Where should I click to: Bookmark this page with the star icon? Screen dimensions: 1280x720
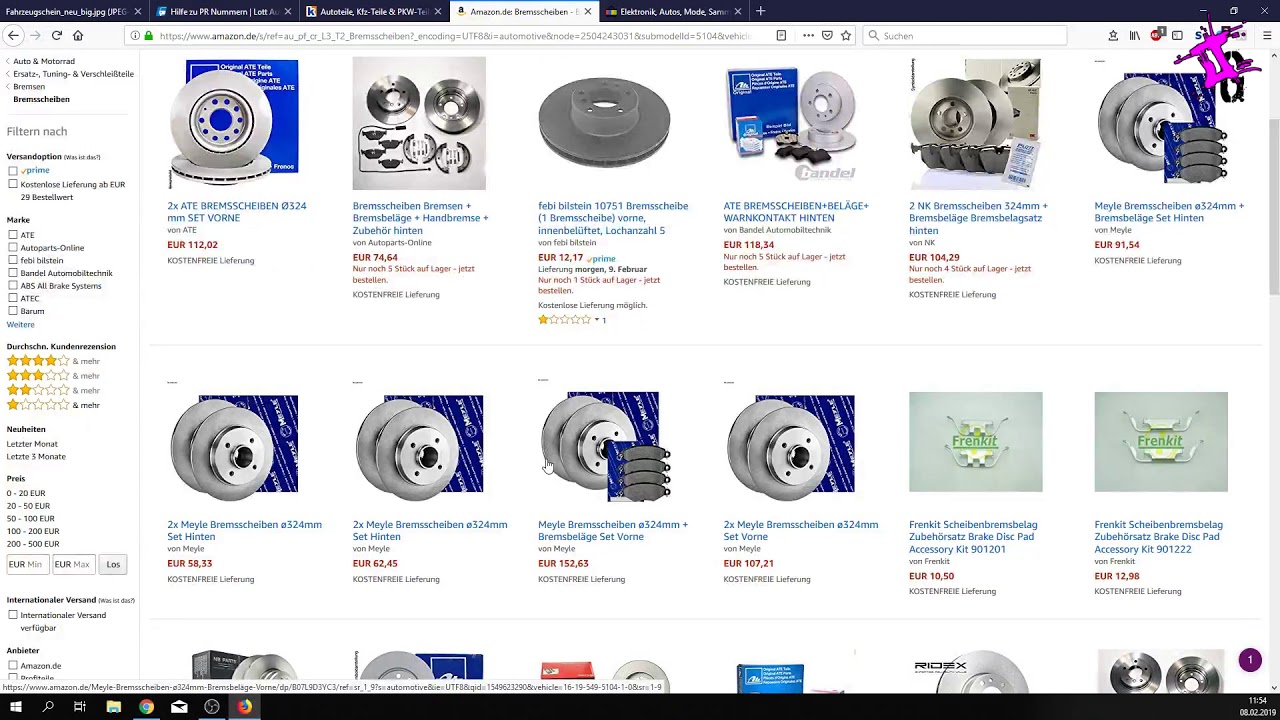point(846,36)
